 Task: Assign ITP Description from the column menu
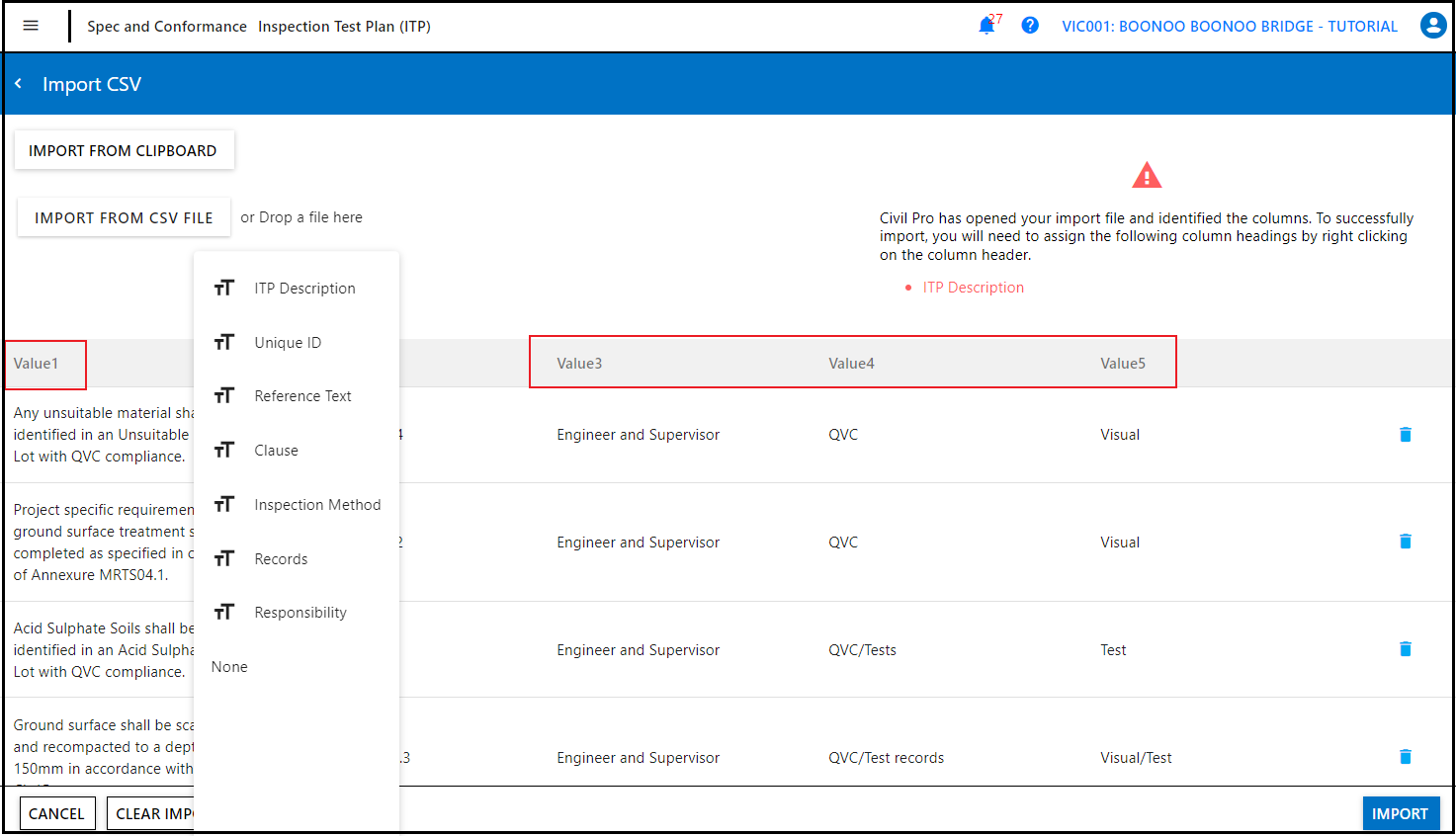tap(304, 288)
